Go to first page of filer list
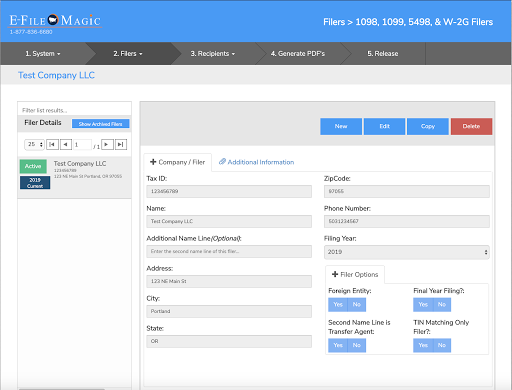 [x=52, y=144]
